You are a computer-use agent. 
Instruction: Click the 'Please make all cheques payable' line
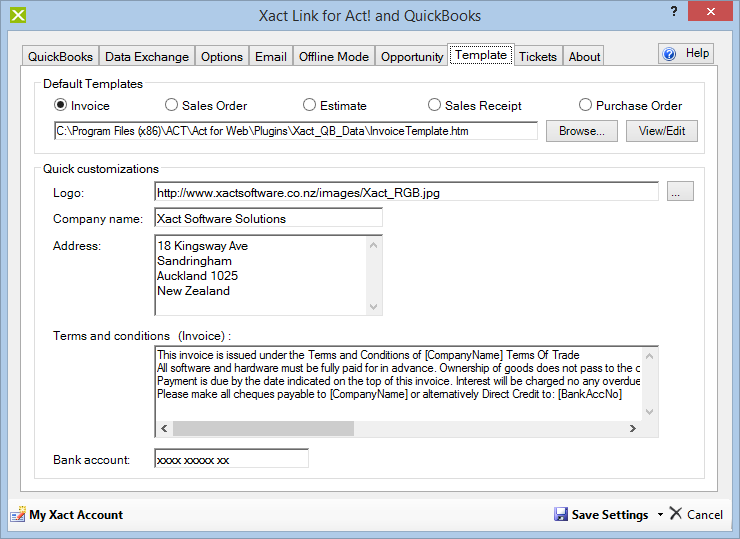[389, 394]
